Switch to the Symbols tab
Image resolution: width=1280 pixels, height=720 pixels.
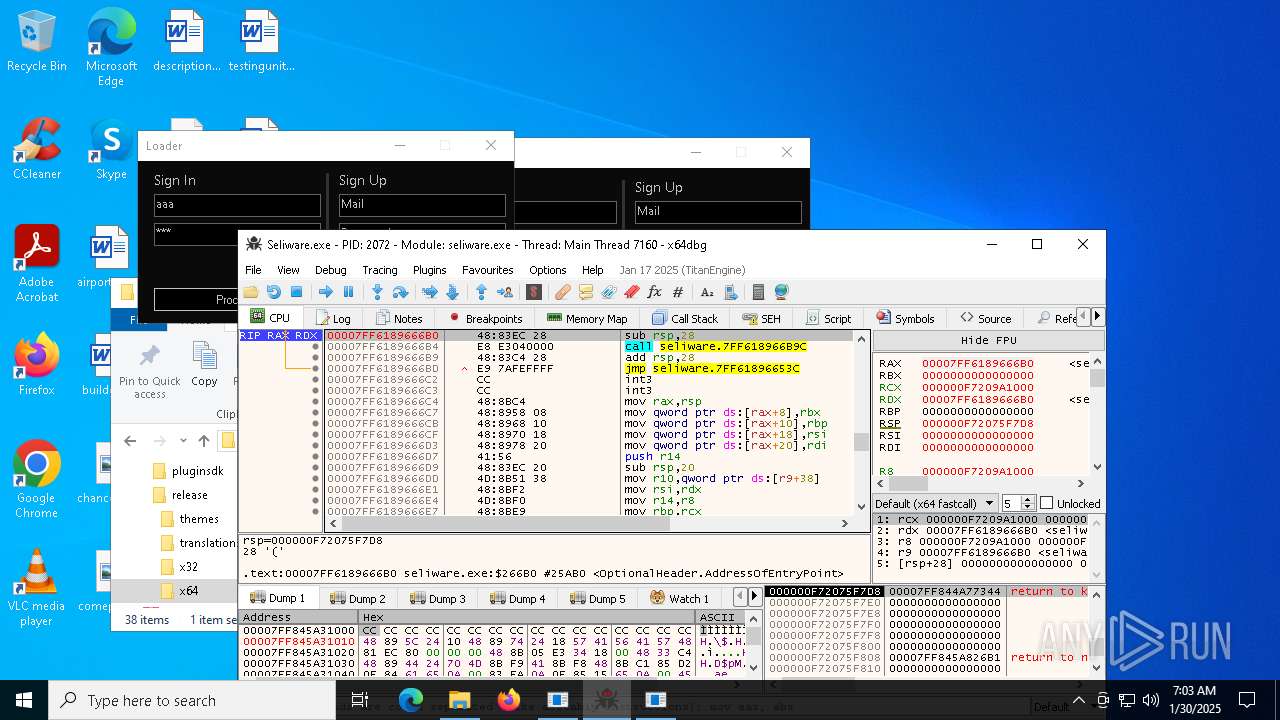pyautogui.click(x=905, y=318)
